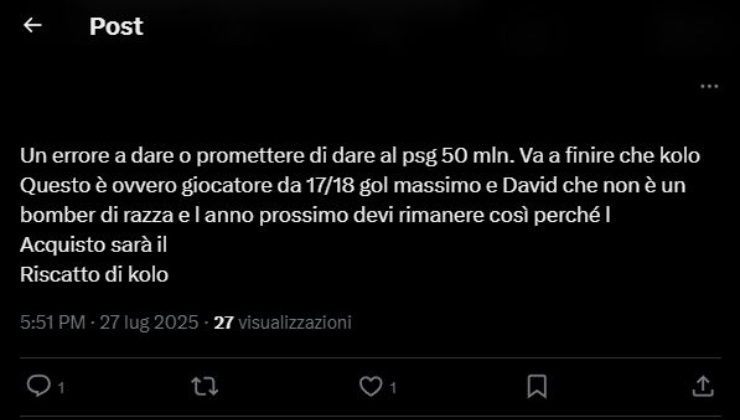Click the line starting "Questo è ovvero giocatore"
This screenshot has width=740, height=420.
353,186
